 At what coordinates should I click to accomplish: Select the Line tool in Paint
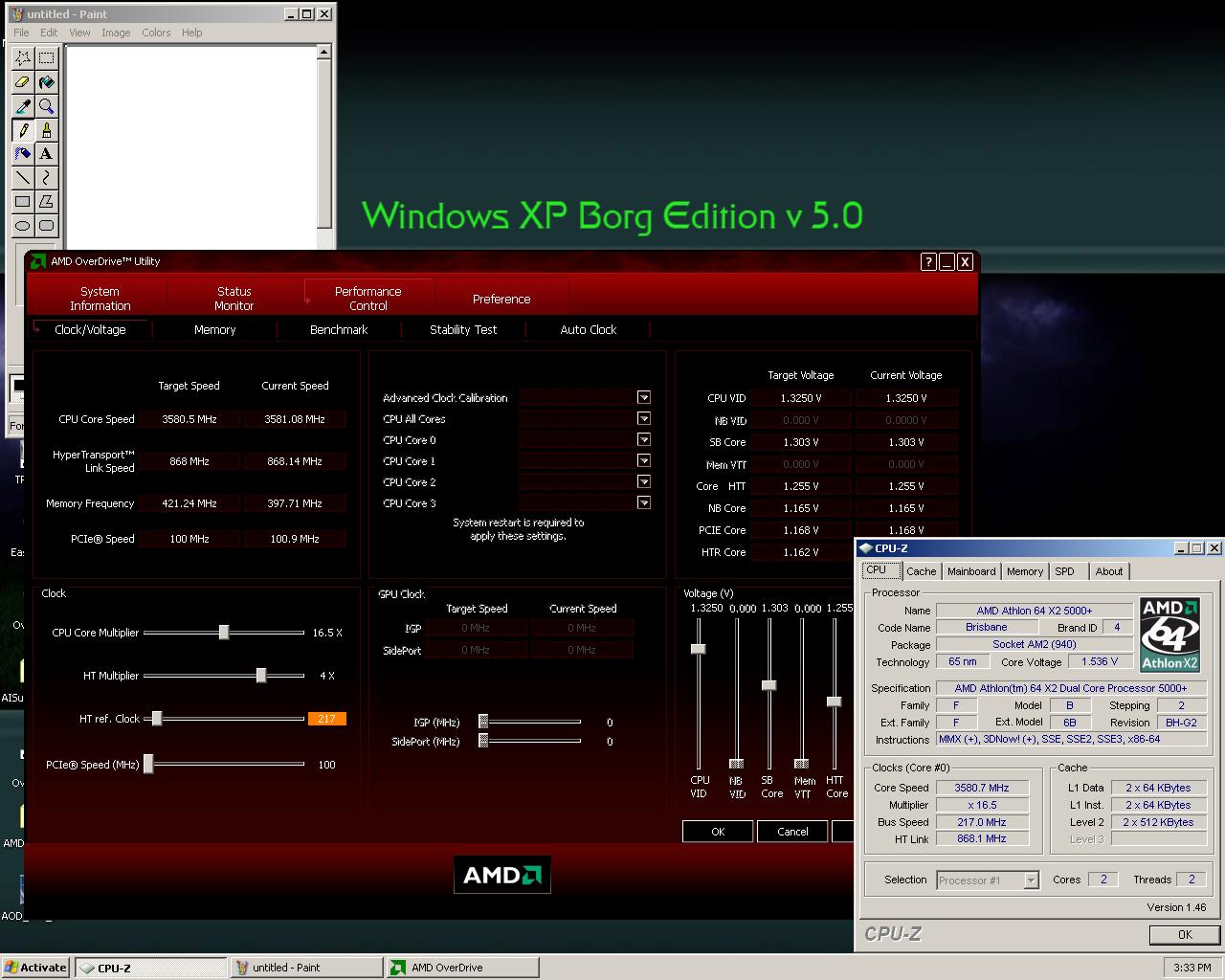23,178
